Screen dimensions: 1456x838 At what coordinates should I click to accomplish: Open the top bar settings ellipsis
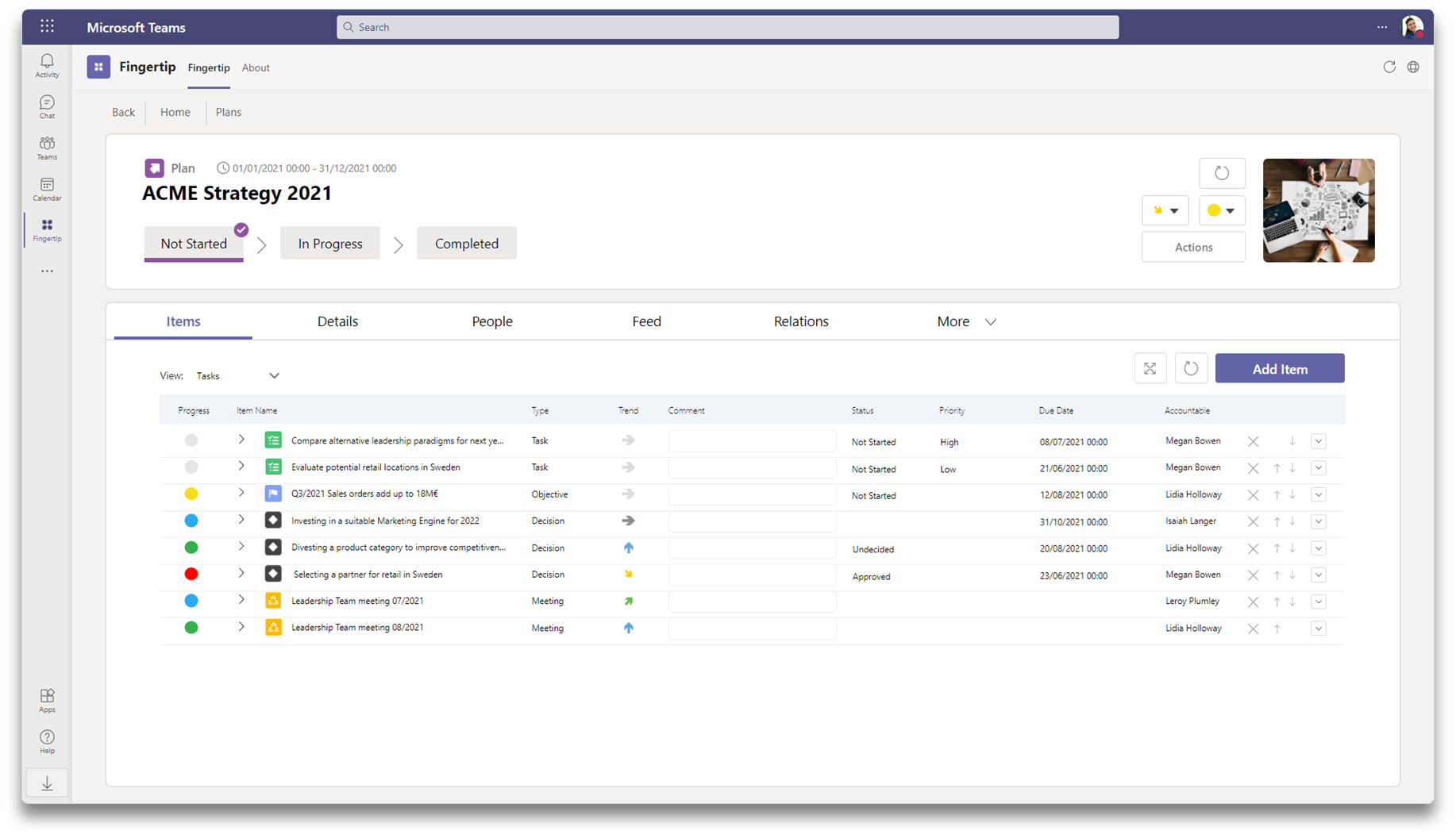[1382, 27]
